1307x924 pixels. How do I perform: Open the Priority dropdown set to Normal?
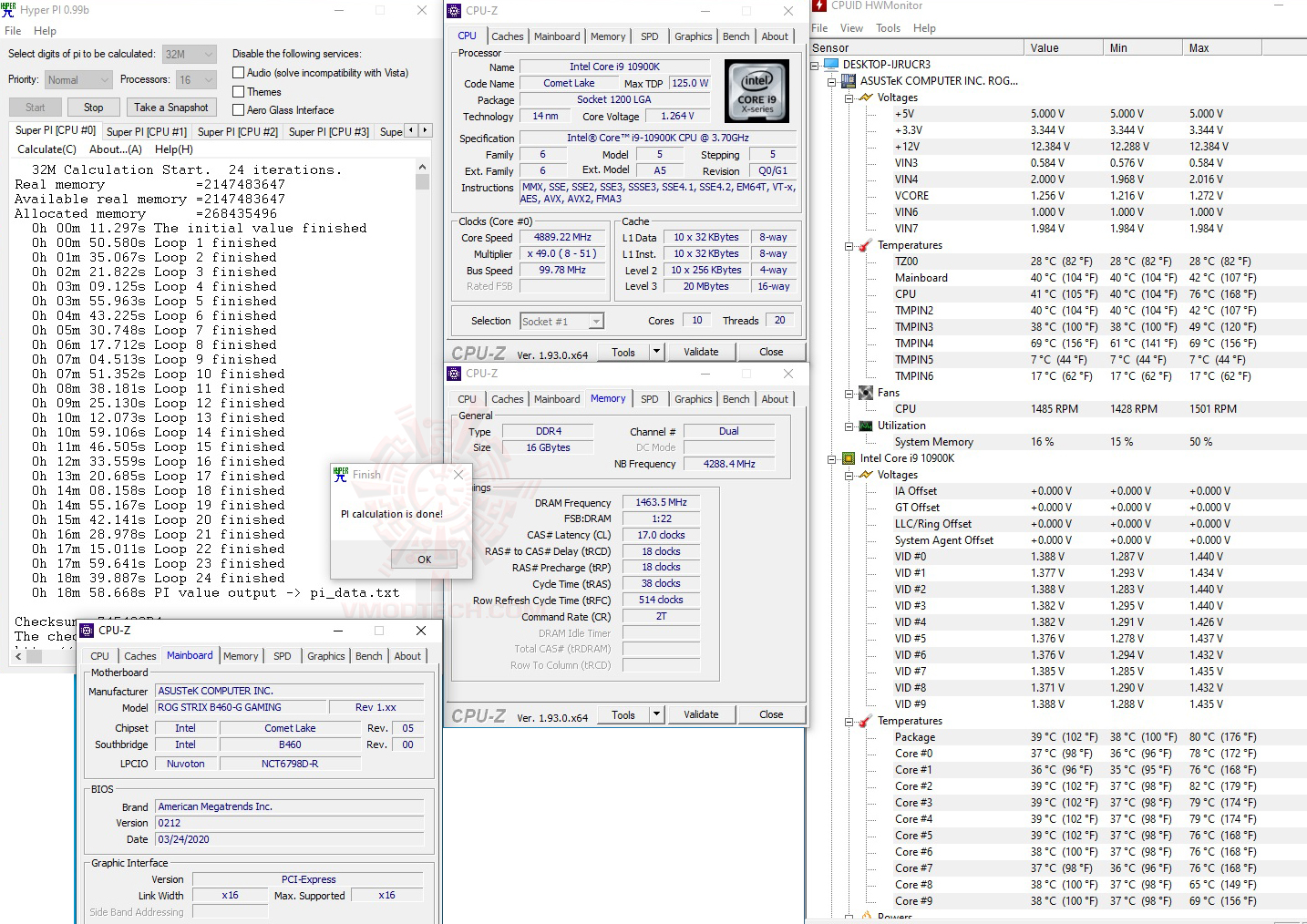pos(78,80)
